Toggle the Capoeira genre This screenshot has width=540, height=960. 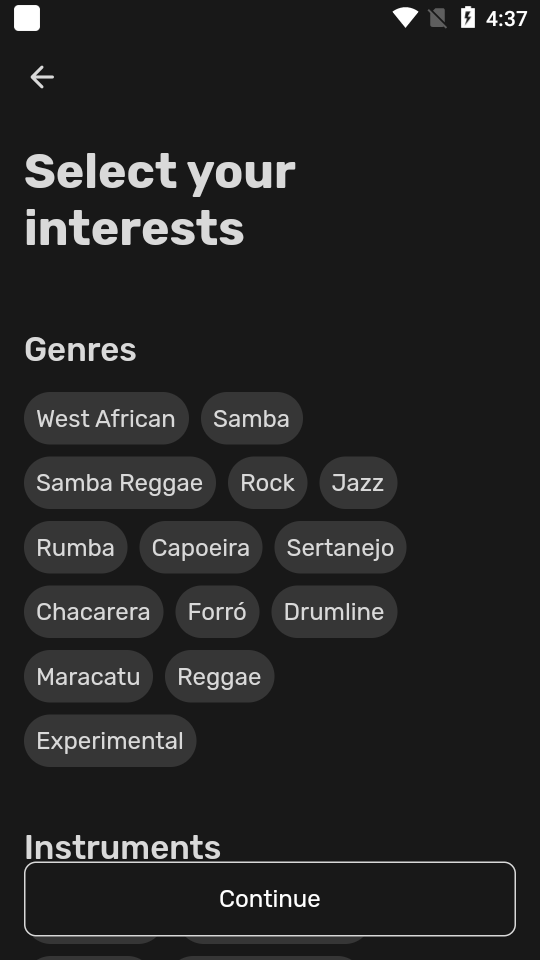(201, 547)
